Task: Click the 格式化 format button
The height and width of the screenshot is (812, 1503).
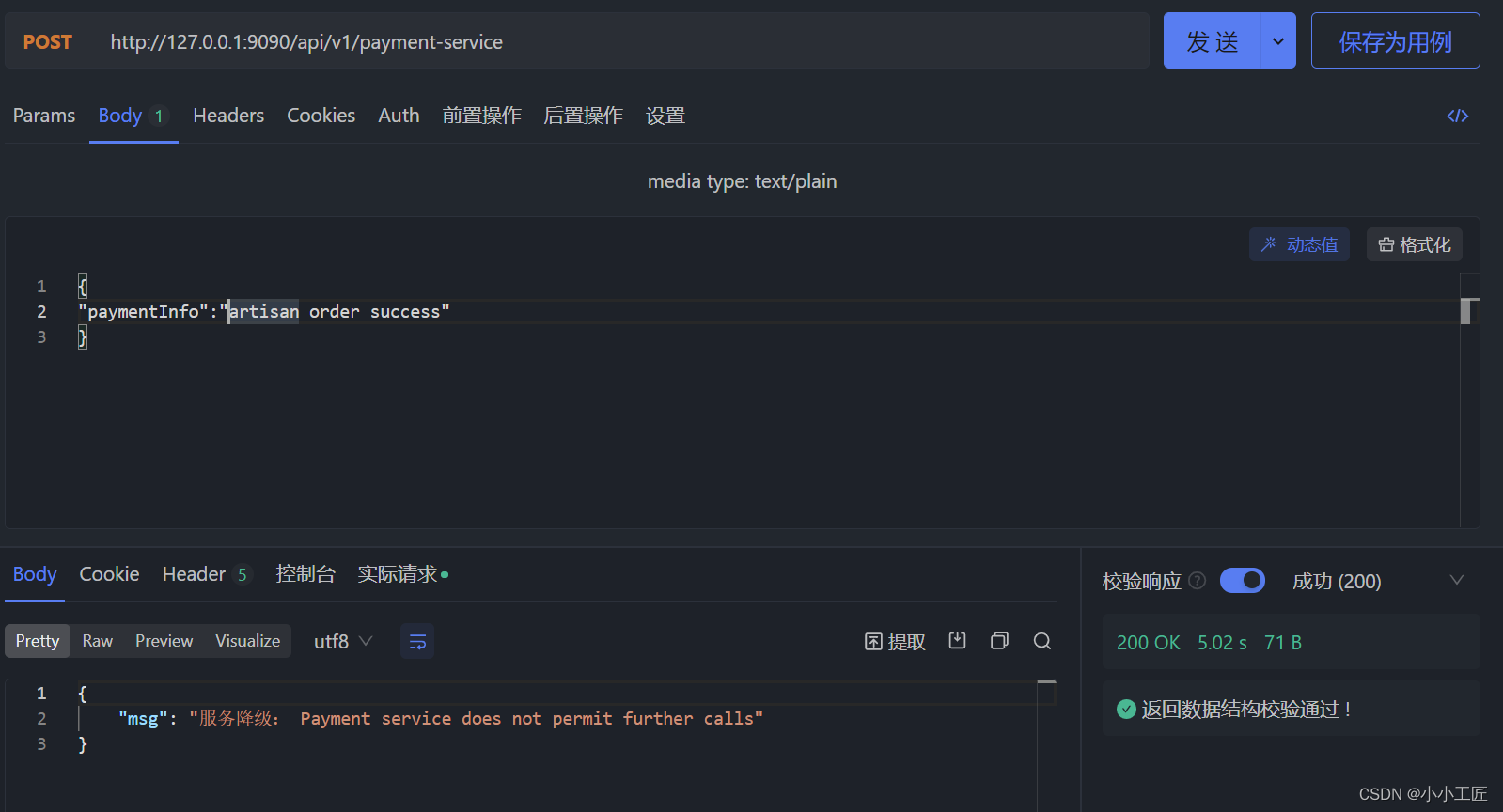Action: (1414, 244)
